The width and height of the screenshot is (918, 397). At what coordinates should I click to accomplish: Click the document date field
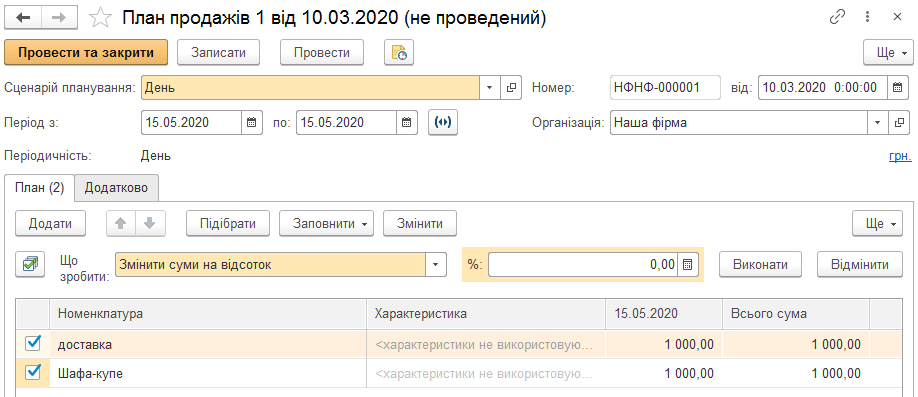pyautogui.click(x=823, y=88)
